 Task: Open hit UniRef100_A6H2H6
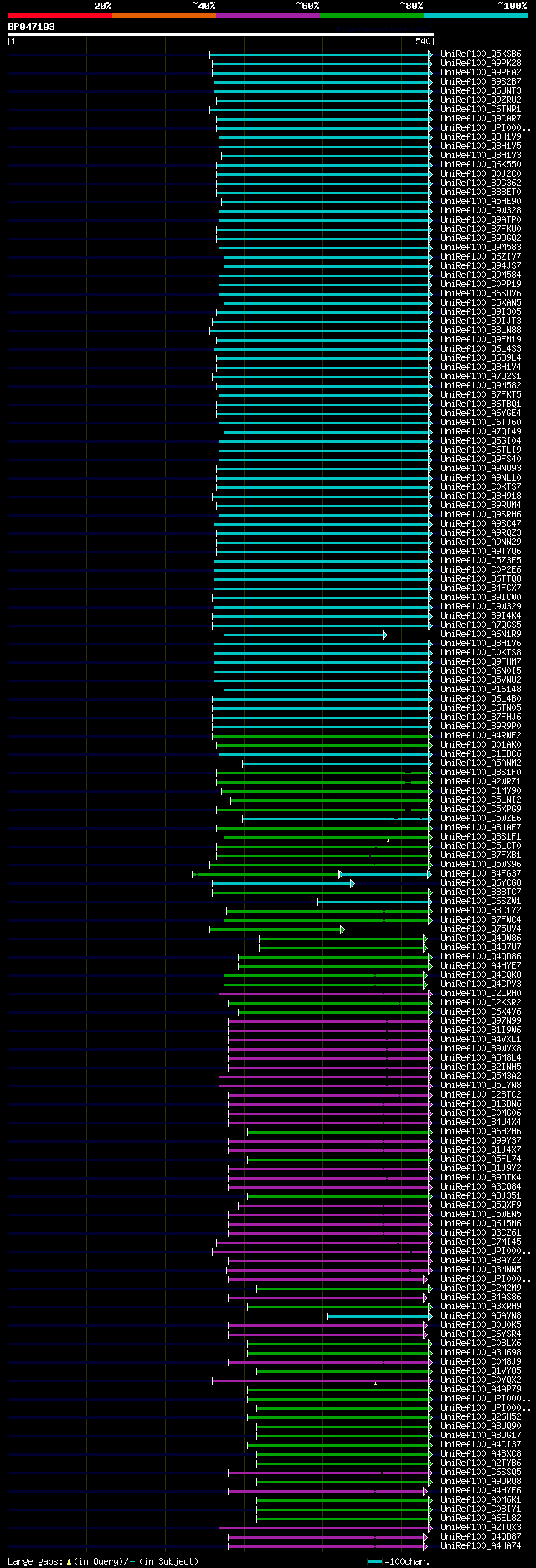tap(481, 1131)
